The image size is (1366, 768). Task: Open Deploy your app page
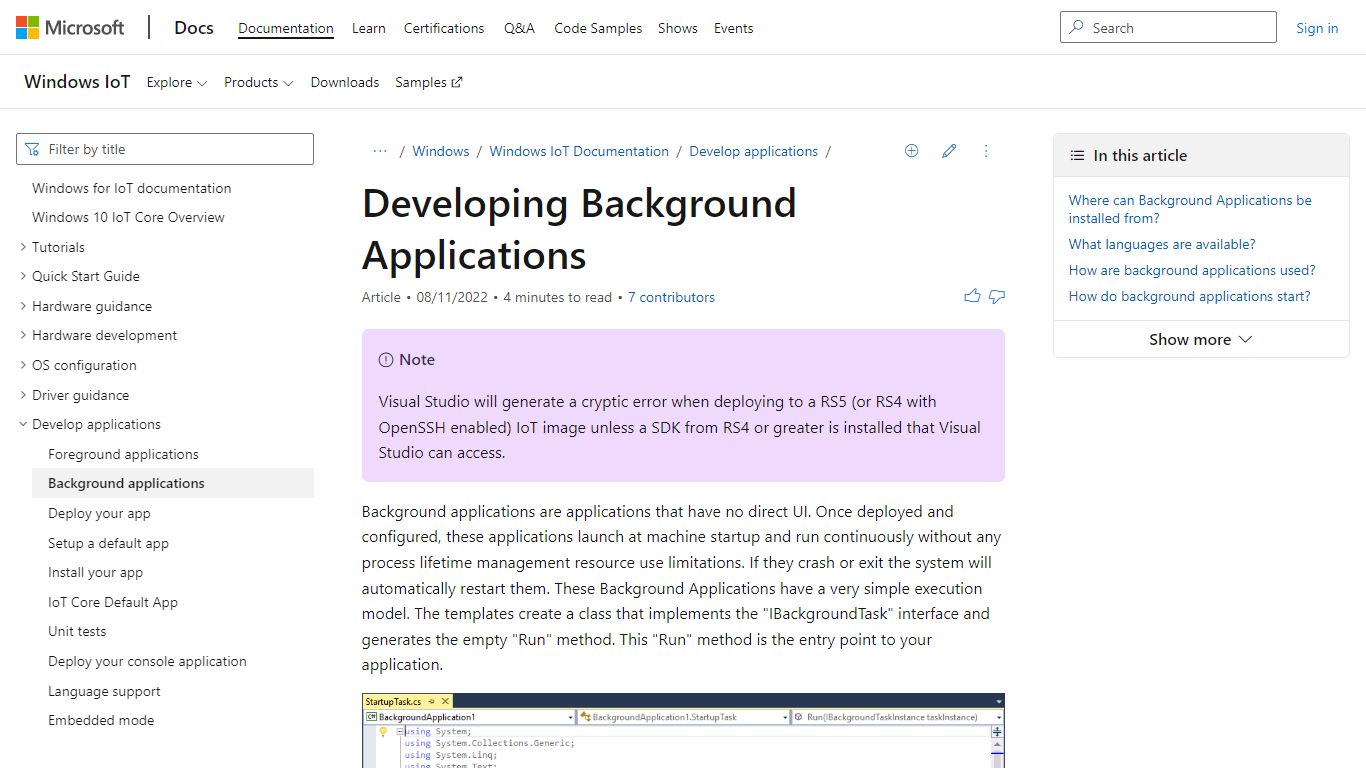[99, 513]
